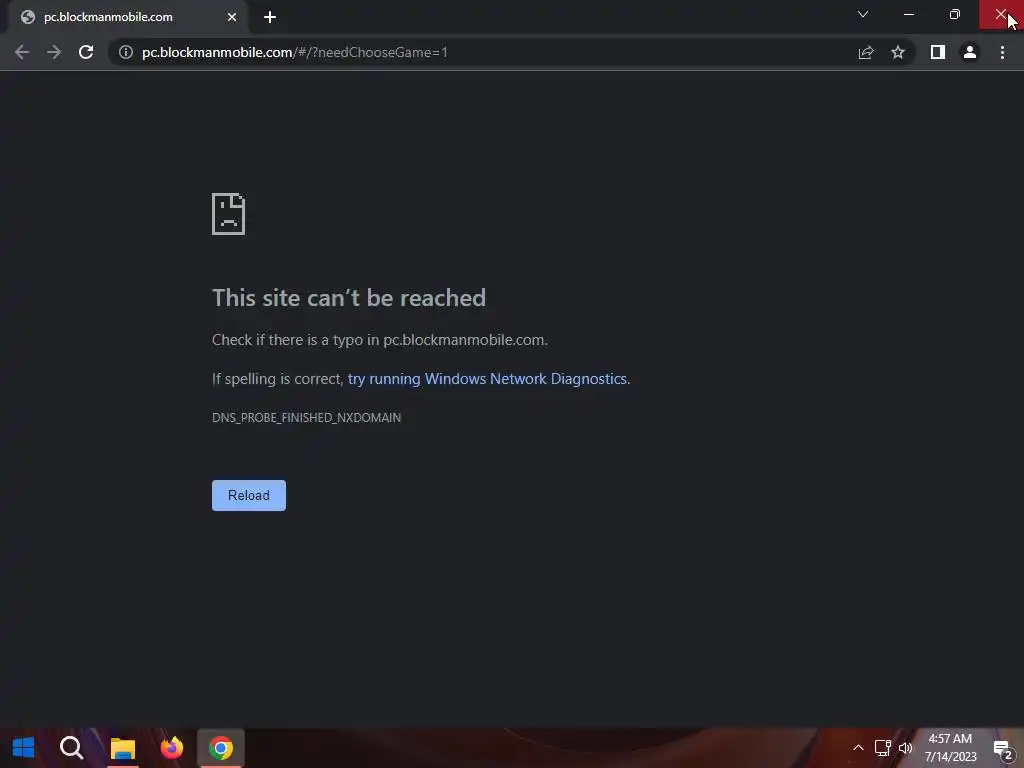Click the "This site can't be reached" heading
Image resolution: width=1024 pixels, height=768 pixels.
pos(349,298)
